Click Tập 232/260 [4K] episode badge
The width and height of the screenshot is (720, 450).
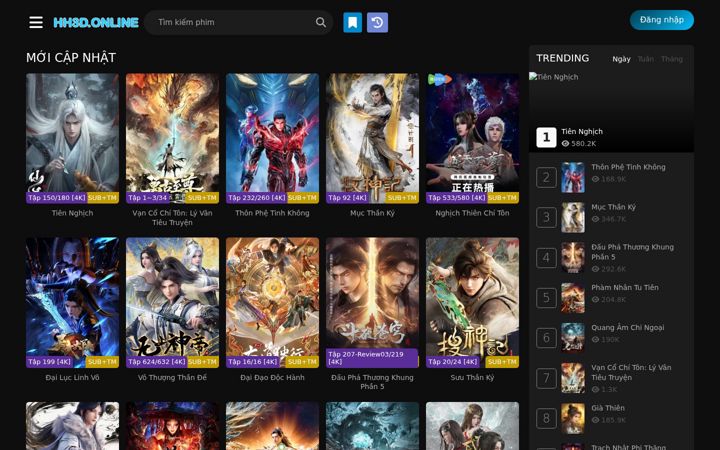257,198
